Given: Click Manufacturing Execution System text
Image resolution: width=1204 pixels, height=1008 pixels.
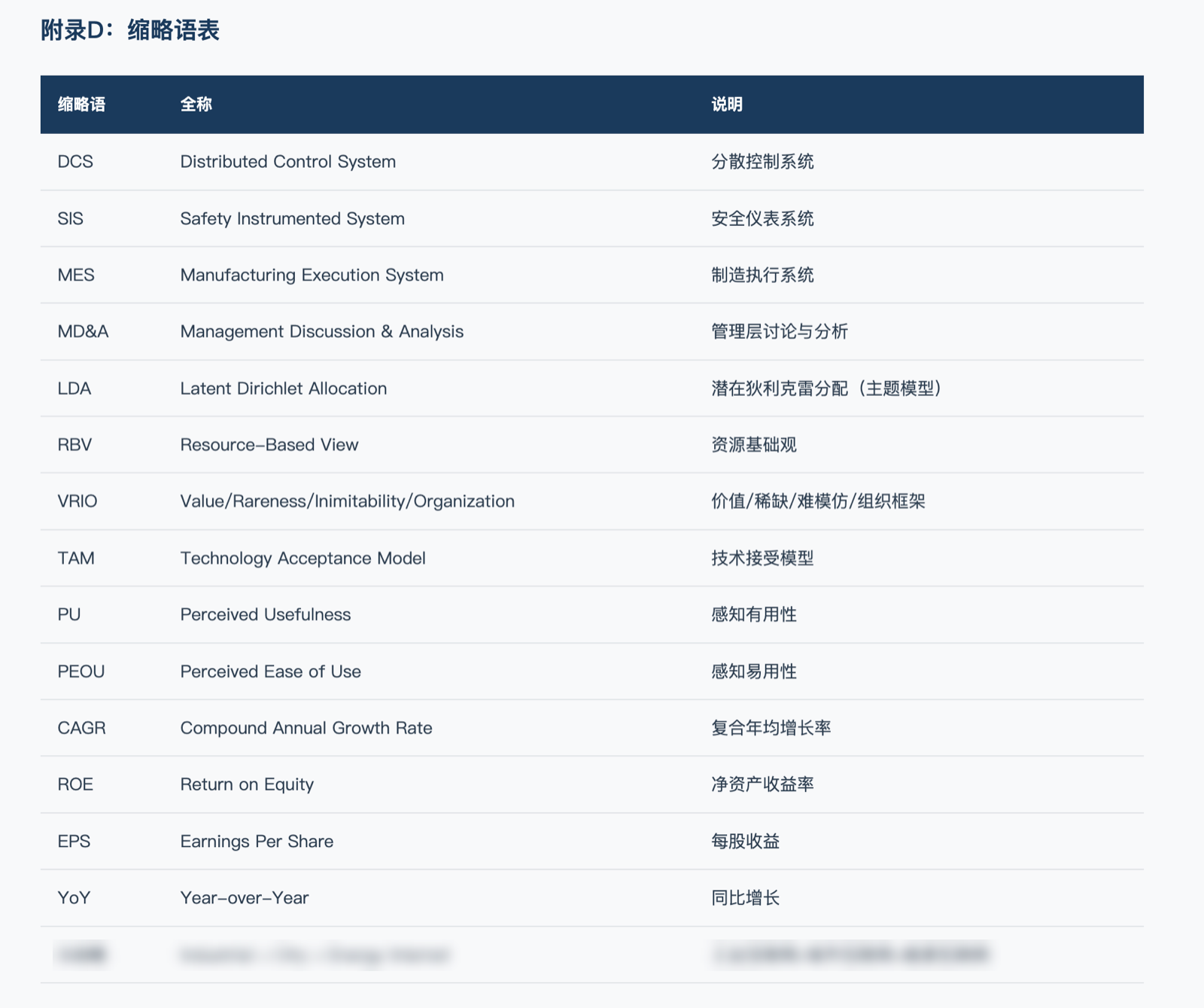Looking at the screenshot, I should (x=312, y=275).
